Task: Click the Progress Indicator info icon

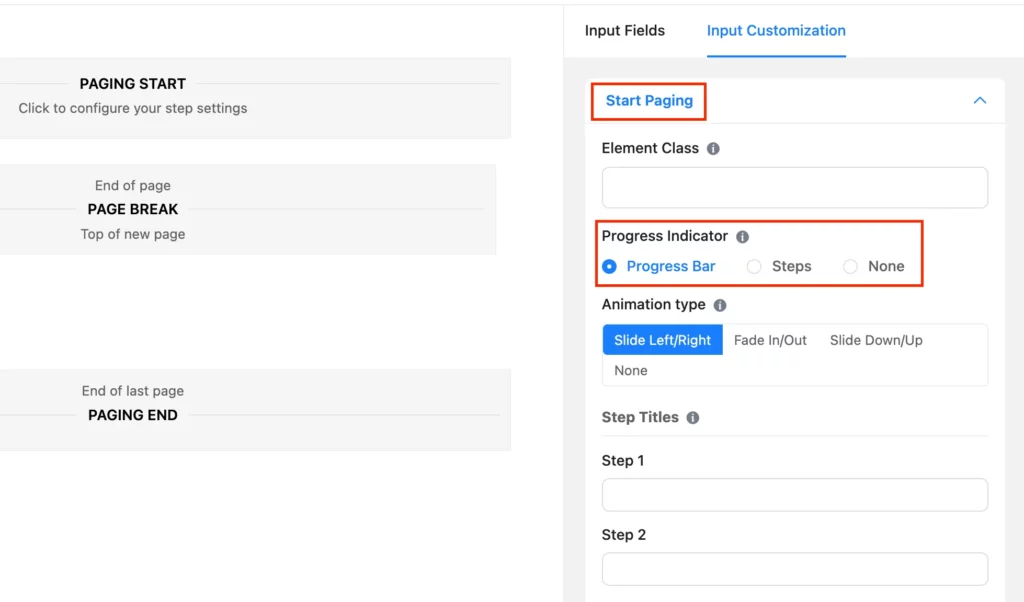Action: 741,236
